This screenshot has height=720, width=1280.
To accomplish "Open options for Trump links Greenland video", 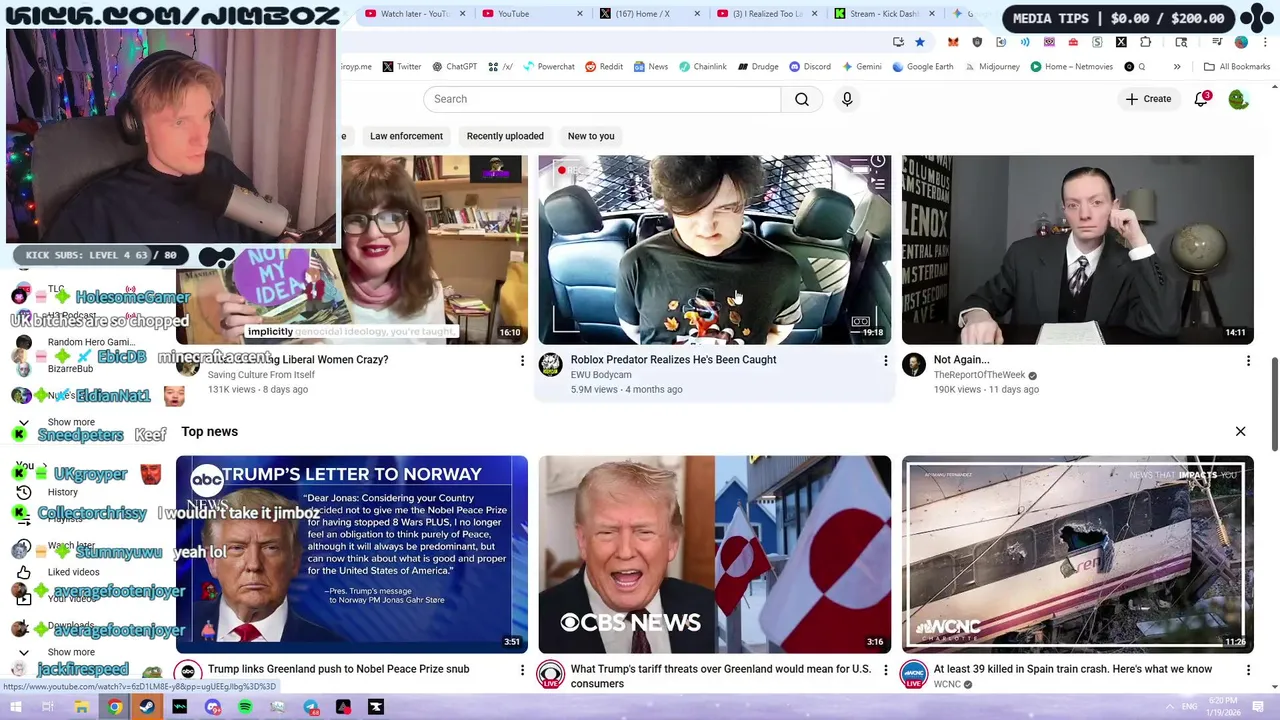I will point(522,670).
